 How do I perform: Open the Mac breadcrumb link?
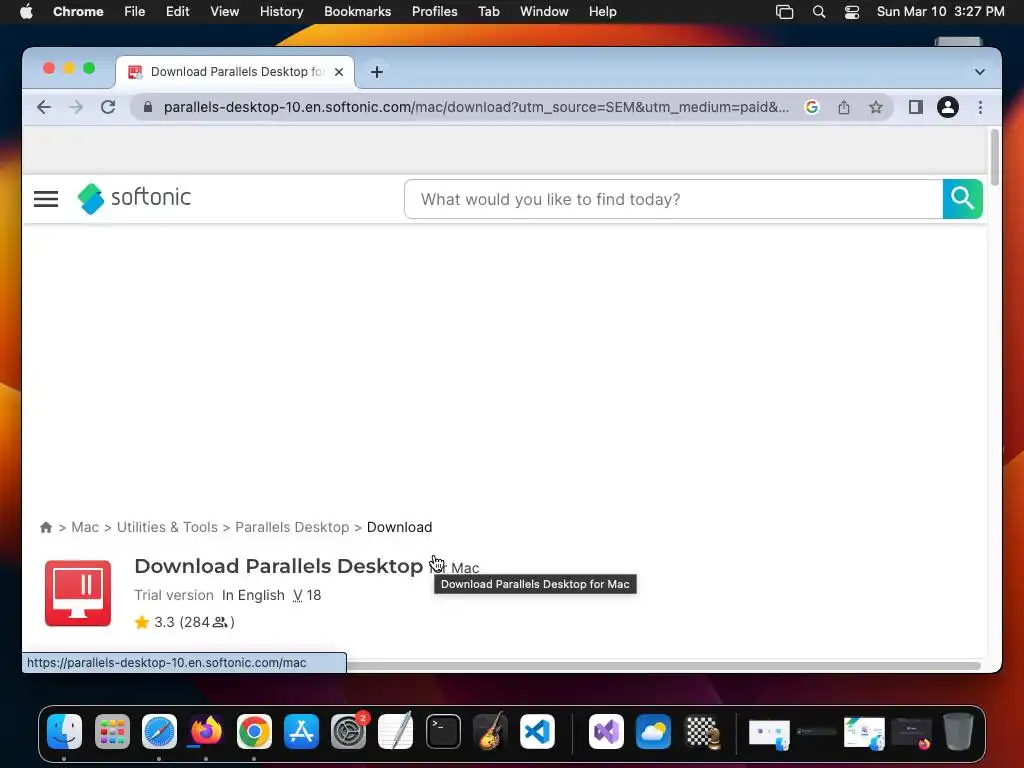[85, 527]
